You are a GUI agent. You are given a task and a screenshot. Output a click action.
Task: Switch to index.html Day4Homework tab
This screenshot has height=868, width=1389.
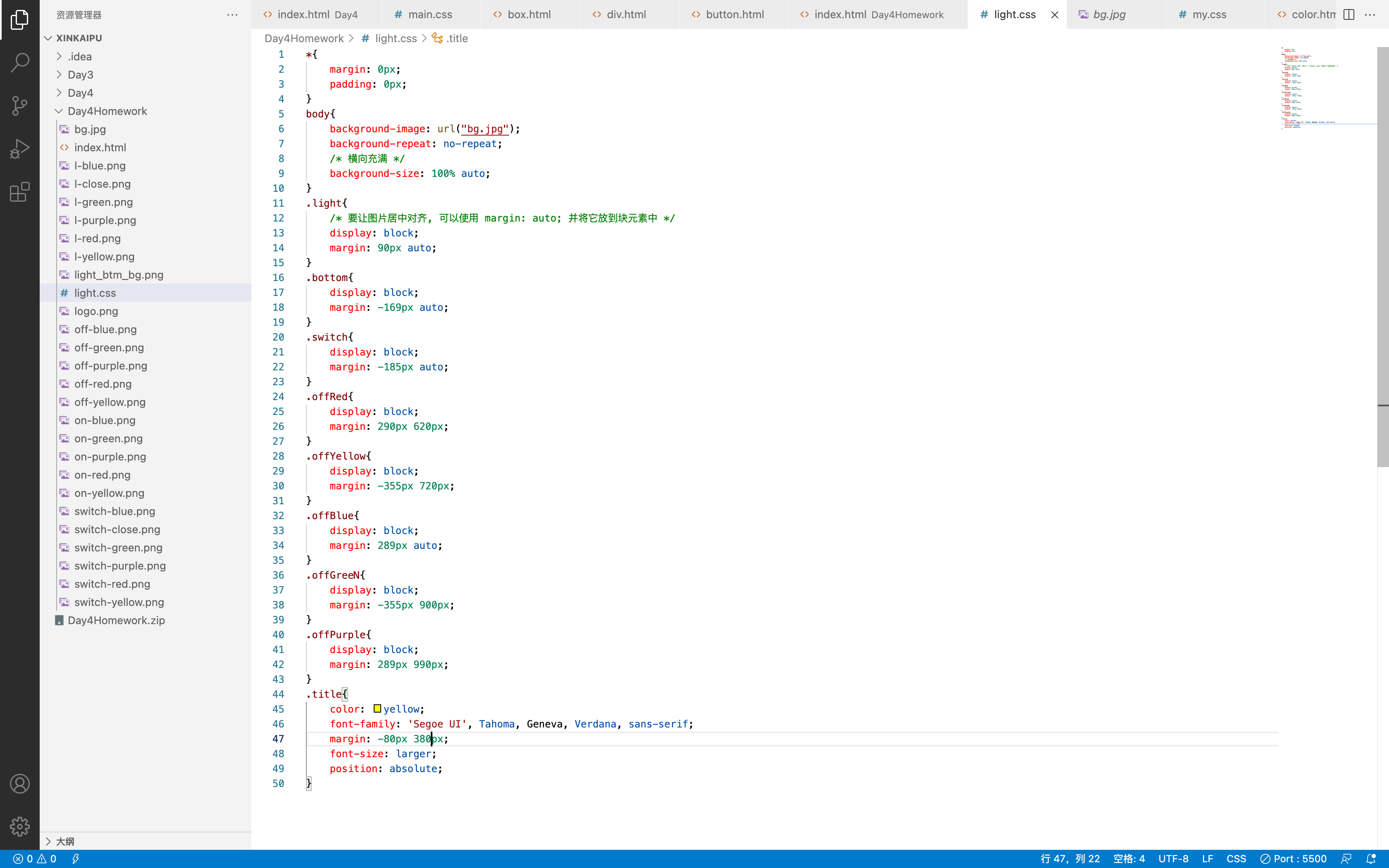pos(878,14)
